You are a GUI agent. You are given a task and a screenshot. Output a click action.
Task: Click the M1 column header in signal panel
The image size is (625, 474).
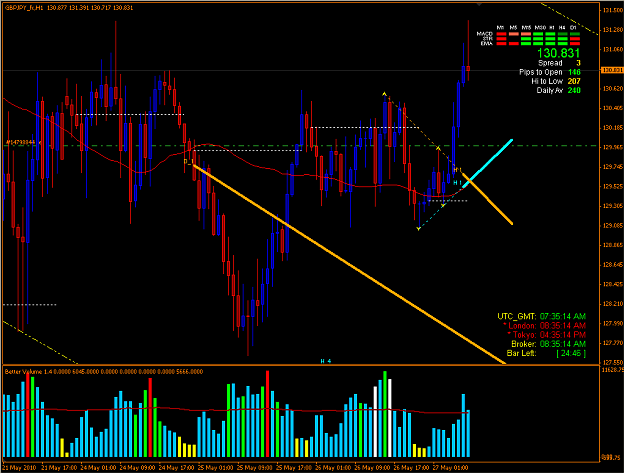tap(501, 28)
